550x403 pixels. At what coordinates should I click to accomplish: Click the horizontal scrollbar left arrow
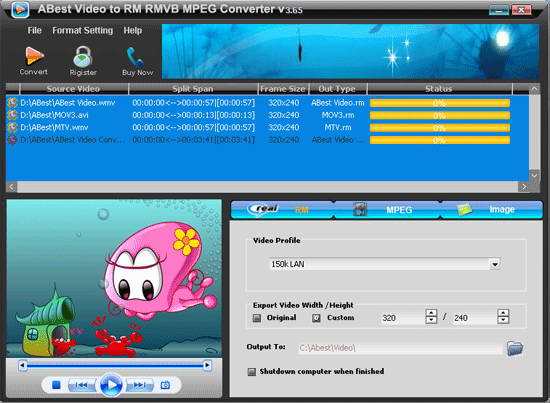click(11, 187)
